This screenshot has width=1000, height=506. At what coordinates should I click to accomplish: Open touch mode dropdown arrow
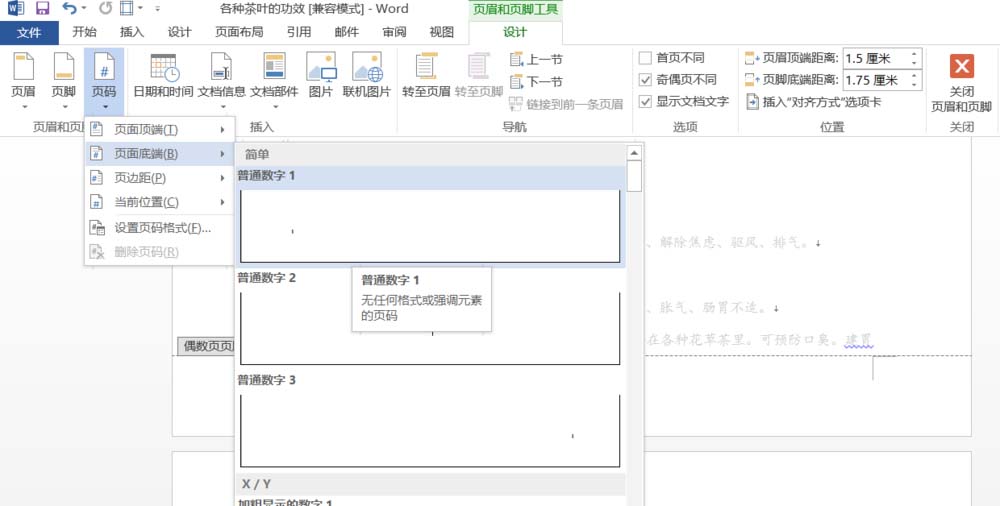[140, 9]
